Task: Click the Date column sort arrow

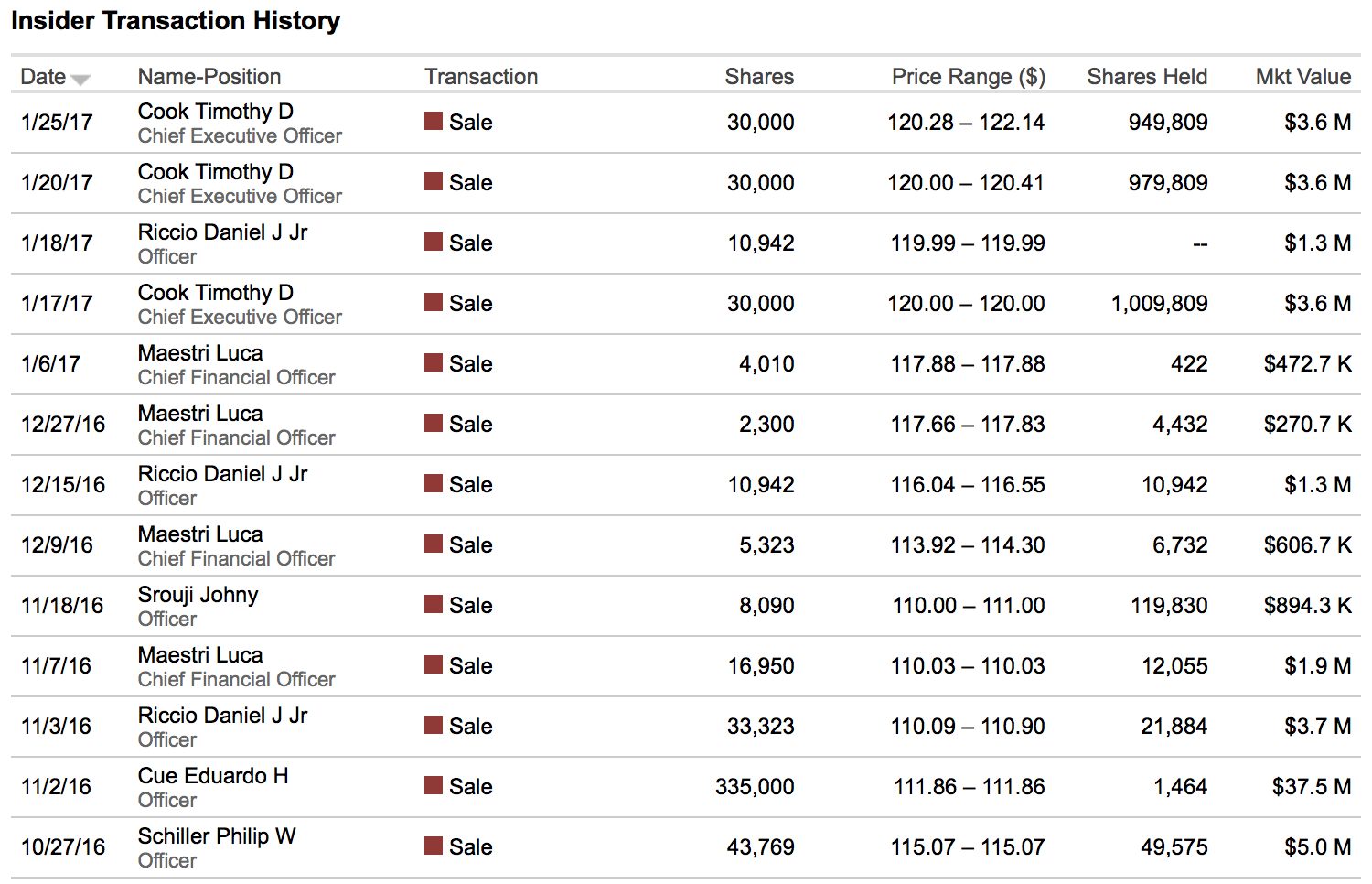Action: click(x=80, y=80)
